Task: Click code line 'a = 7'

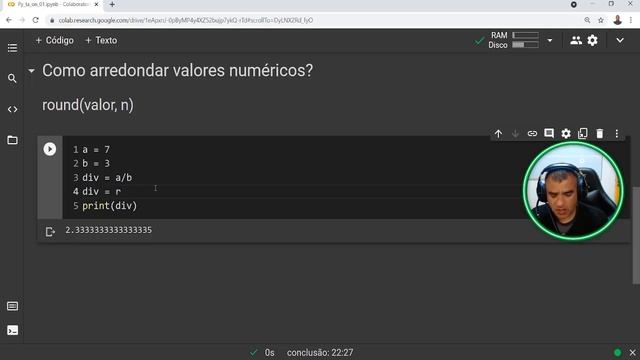Action: click(96, 150)
